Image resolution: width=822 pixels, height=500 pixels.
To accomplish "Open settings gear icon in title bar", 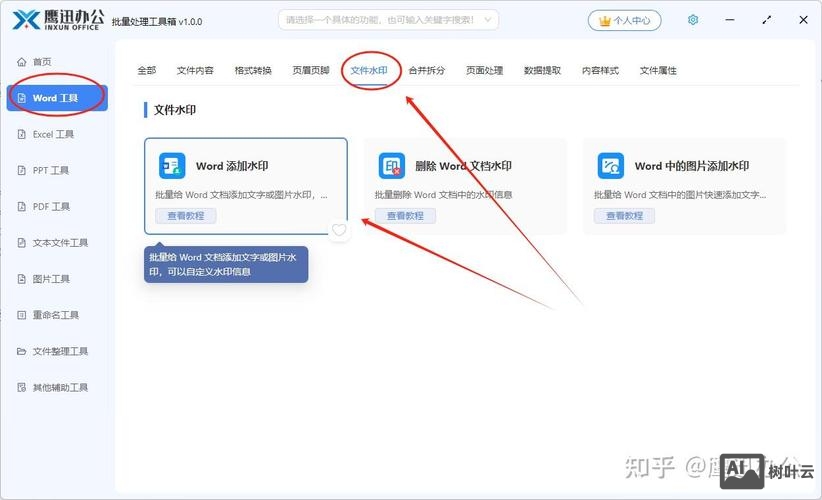I will coord(693,20).
